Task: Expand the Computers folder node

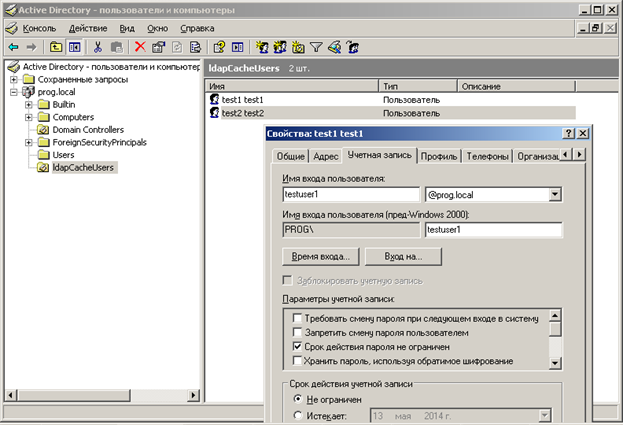Action: tap(29, 117)
